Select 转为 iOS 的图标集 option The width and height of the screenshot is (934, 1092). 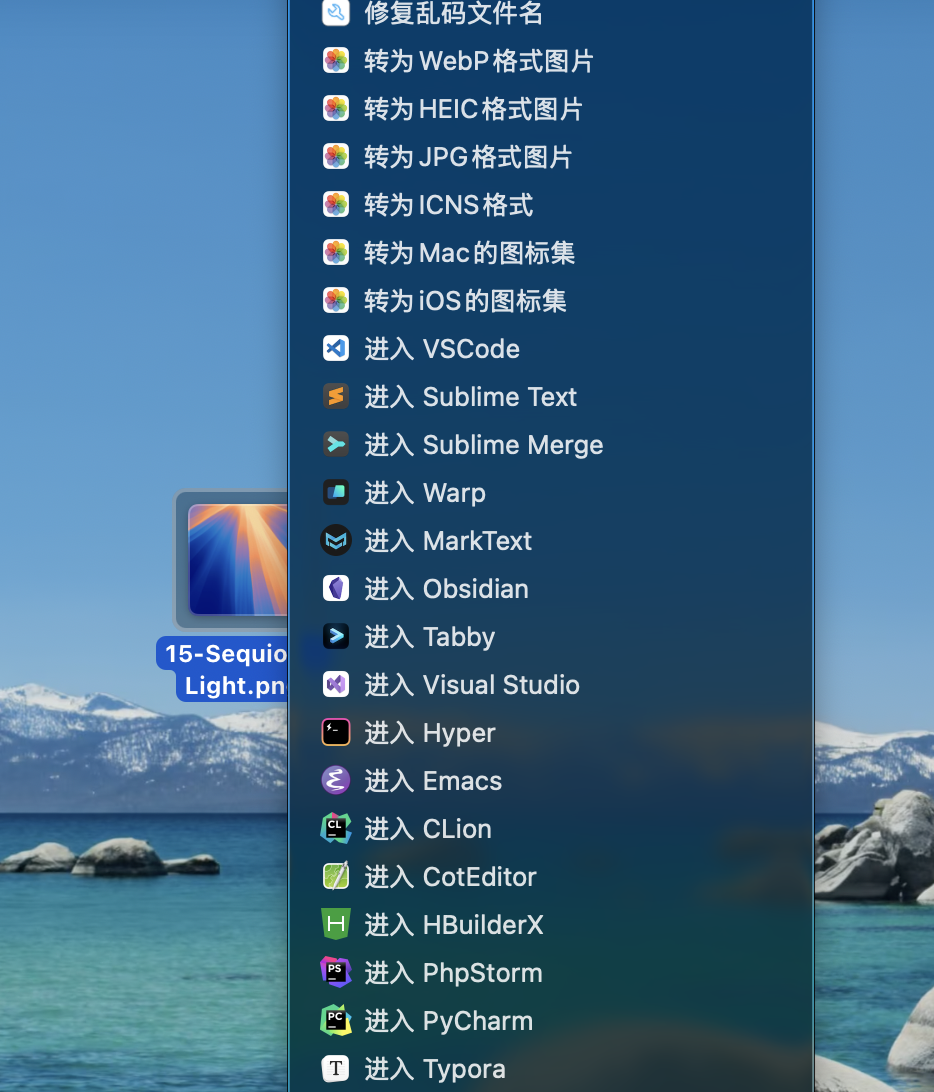click(465, 301)
